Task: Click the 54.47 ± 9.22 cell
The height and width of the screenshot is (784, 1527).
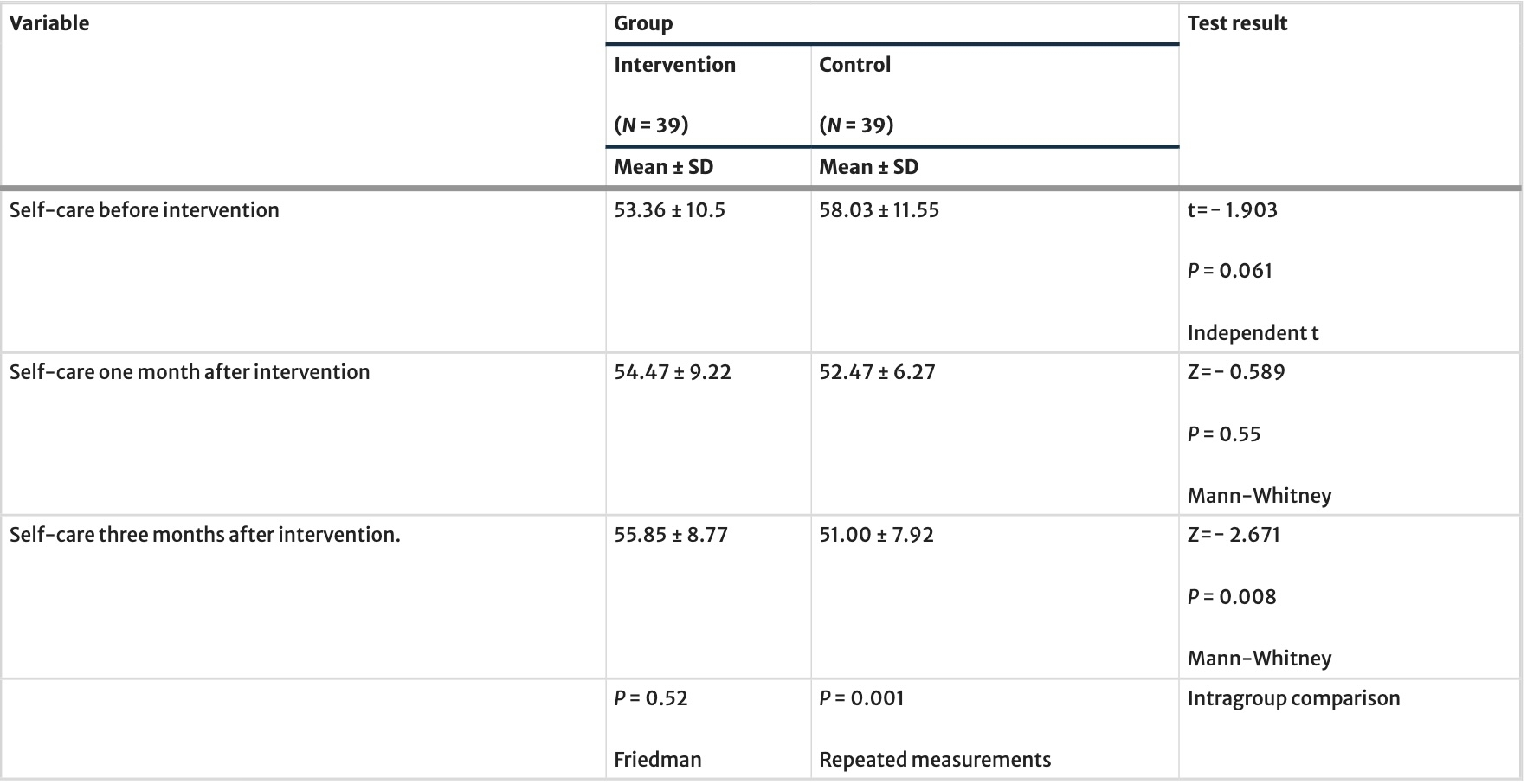Action: (673, 372)
